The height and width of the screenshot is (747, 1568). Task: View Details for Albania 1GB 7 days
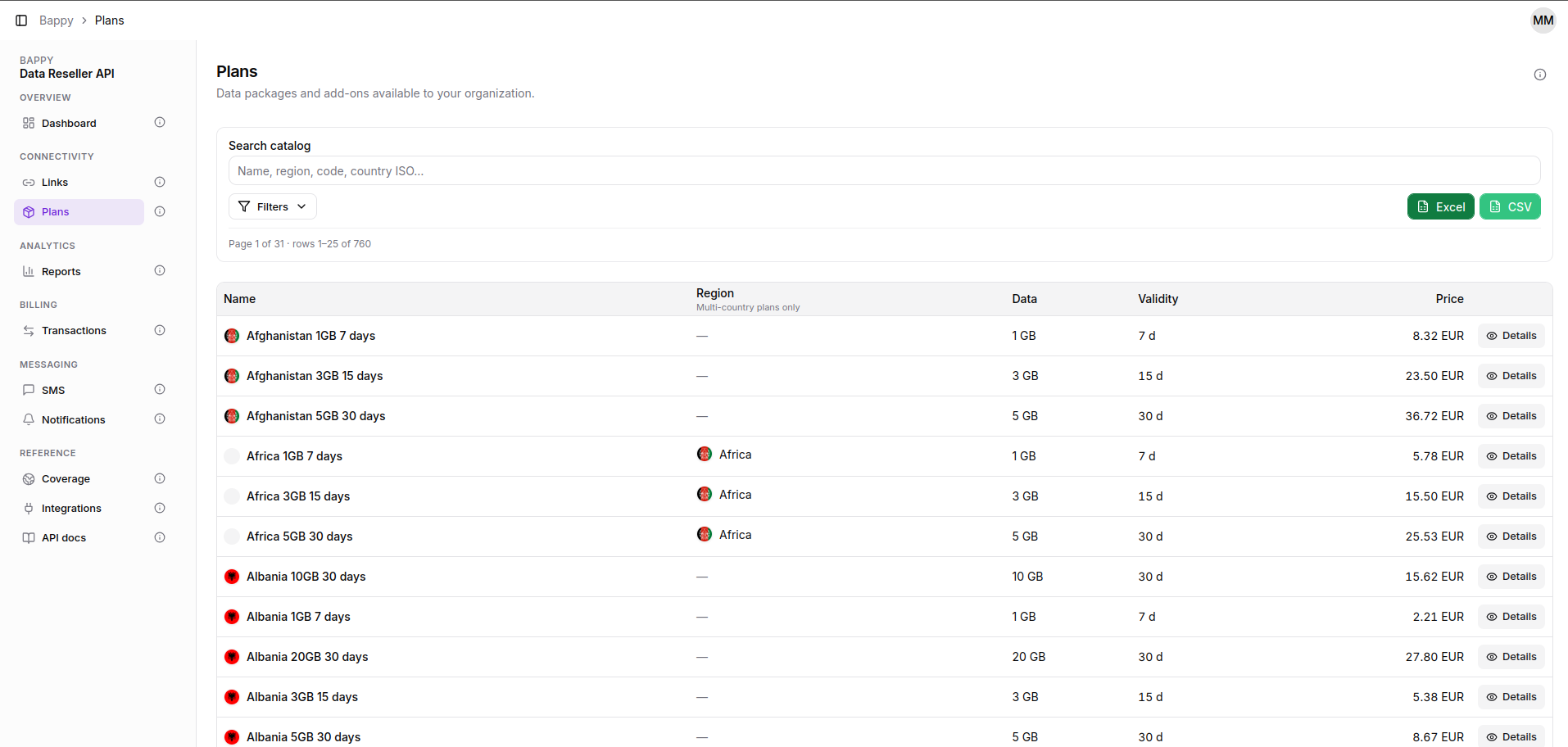(x=1511, y=617)
